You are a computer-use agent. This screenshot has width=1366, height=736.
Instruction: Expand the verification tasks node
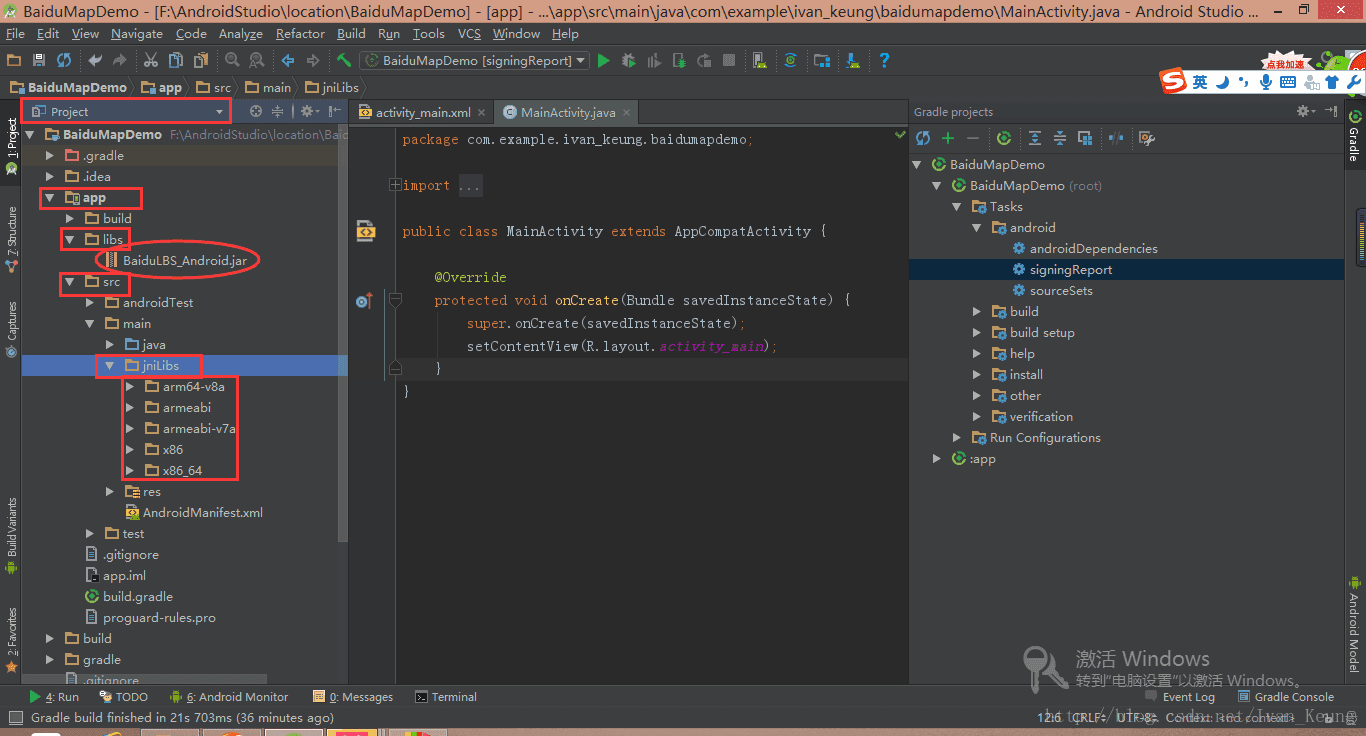[x=977, y=417]
